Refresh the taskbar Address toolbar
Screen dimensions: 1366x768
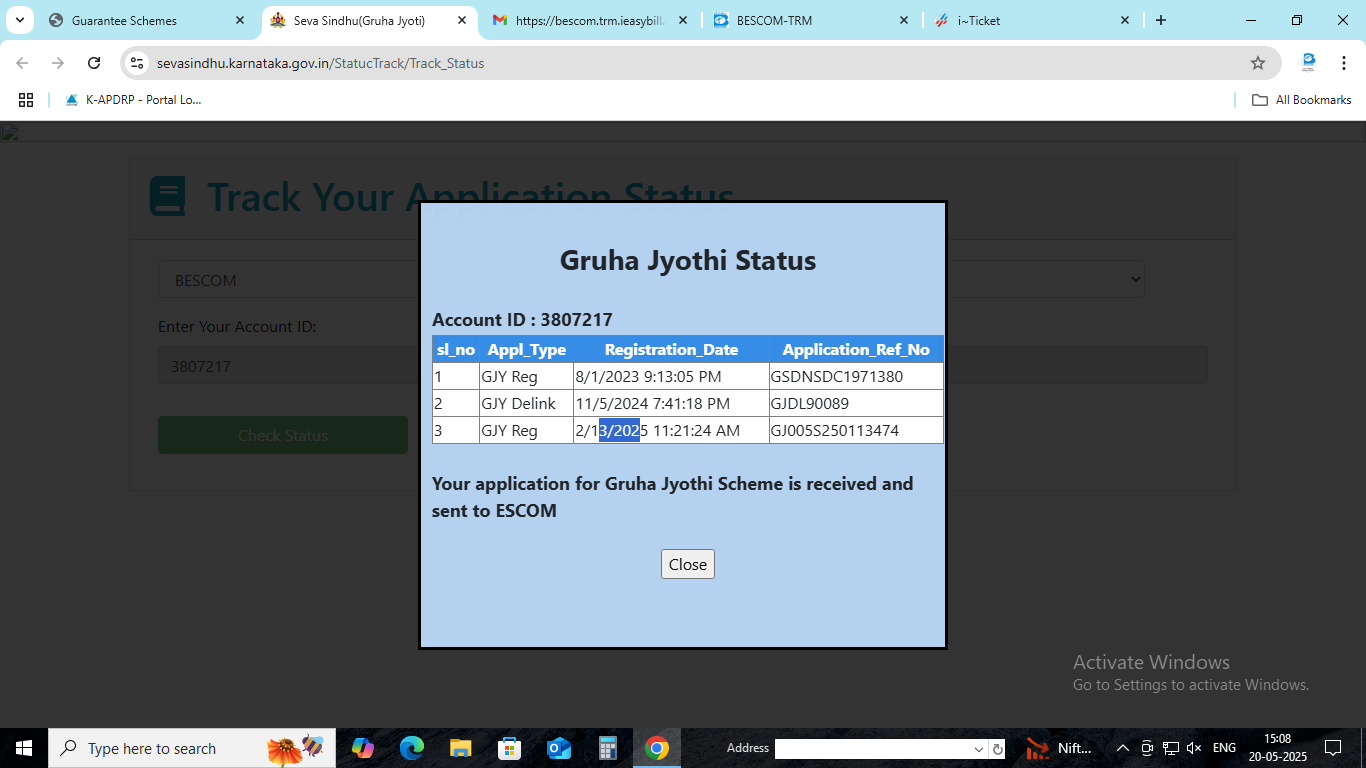click(x=997, y=749)
